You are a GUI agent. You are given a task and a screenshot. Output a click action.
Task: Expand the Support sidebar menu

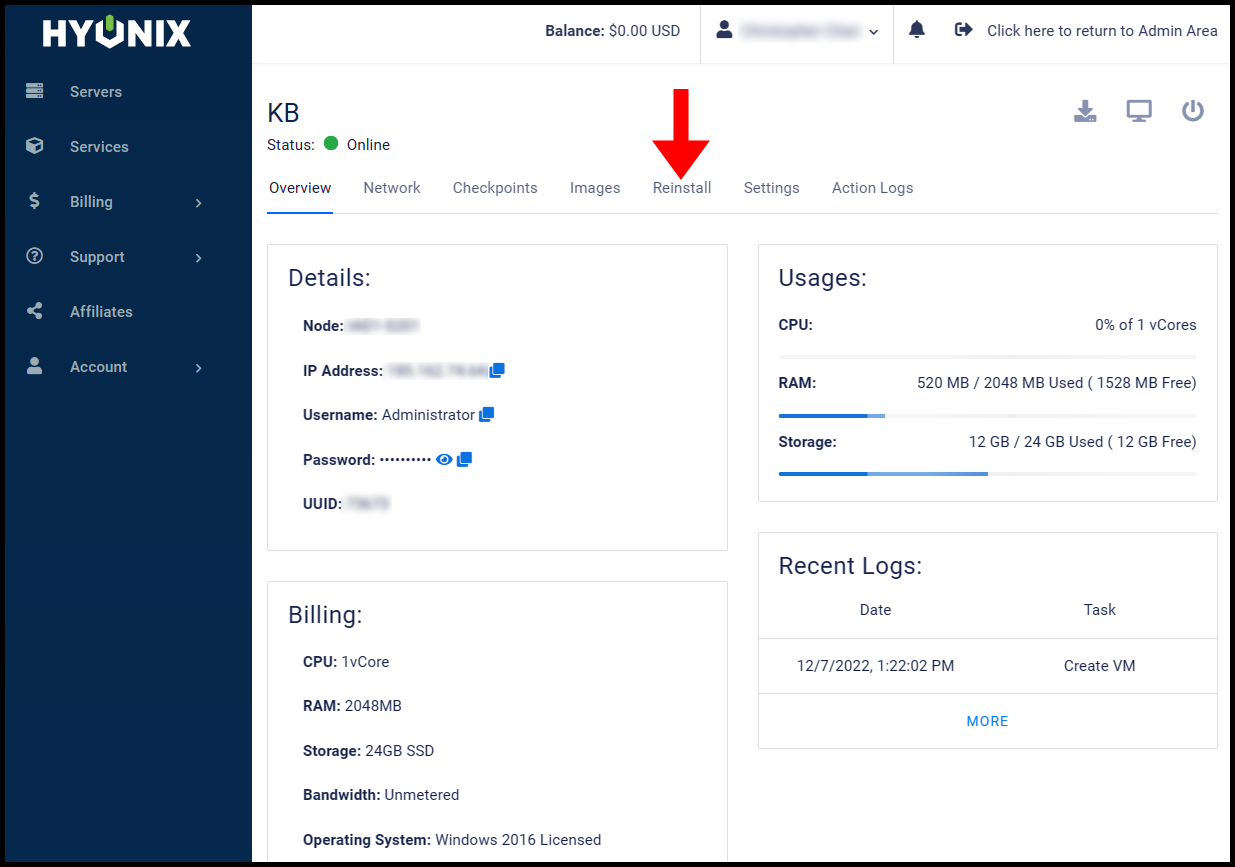97,256
